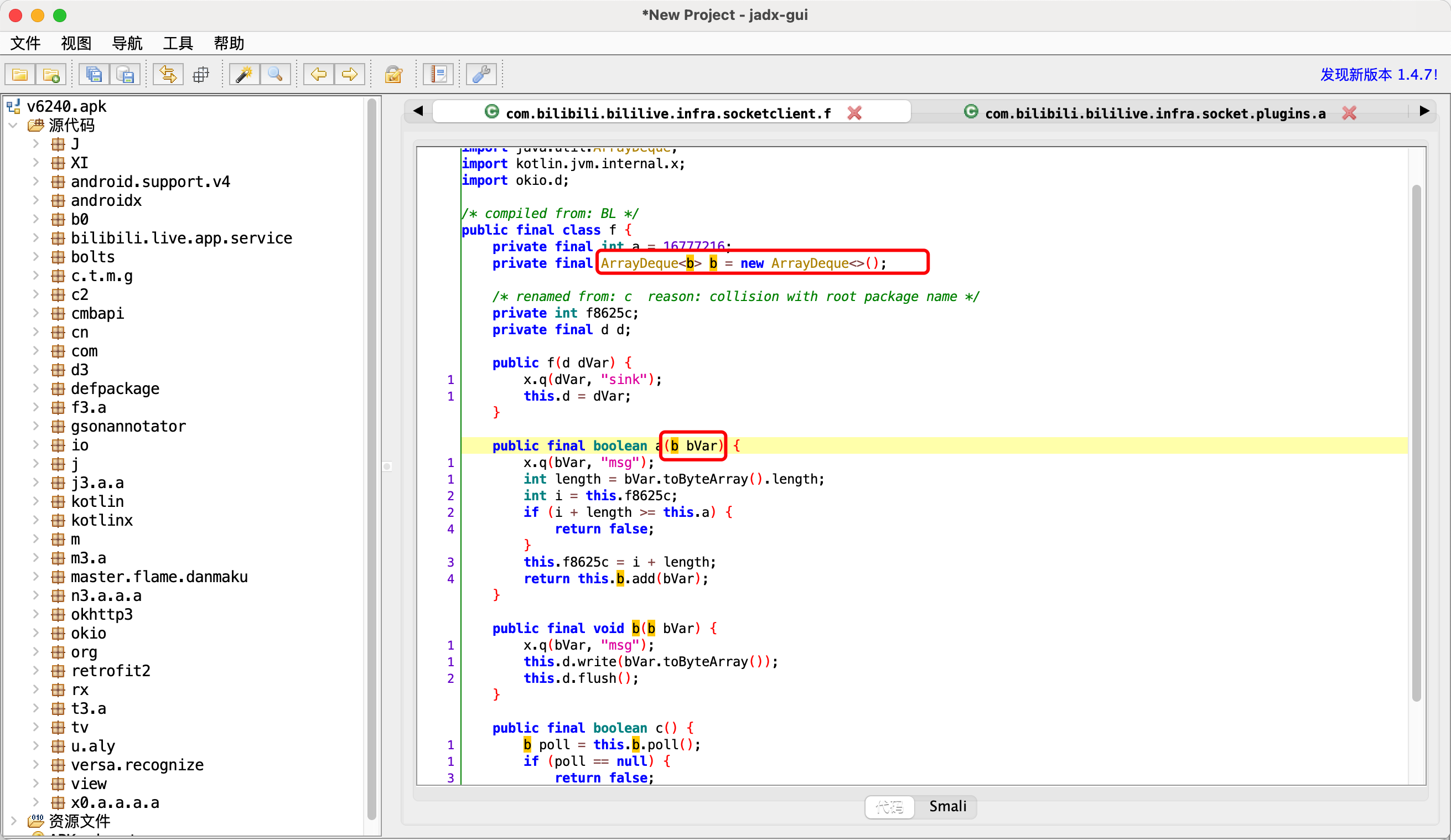Click the okhttp3 package icon

coord(58,614)
